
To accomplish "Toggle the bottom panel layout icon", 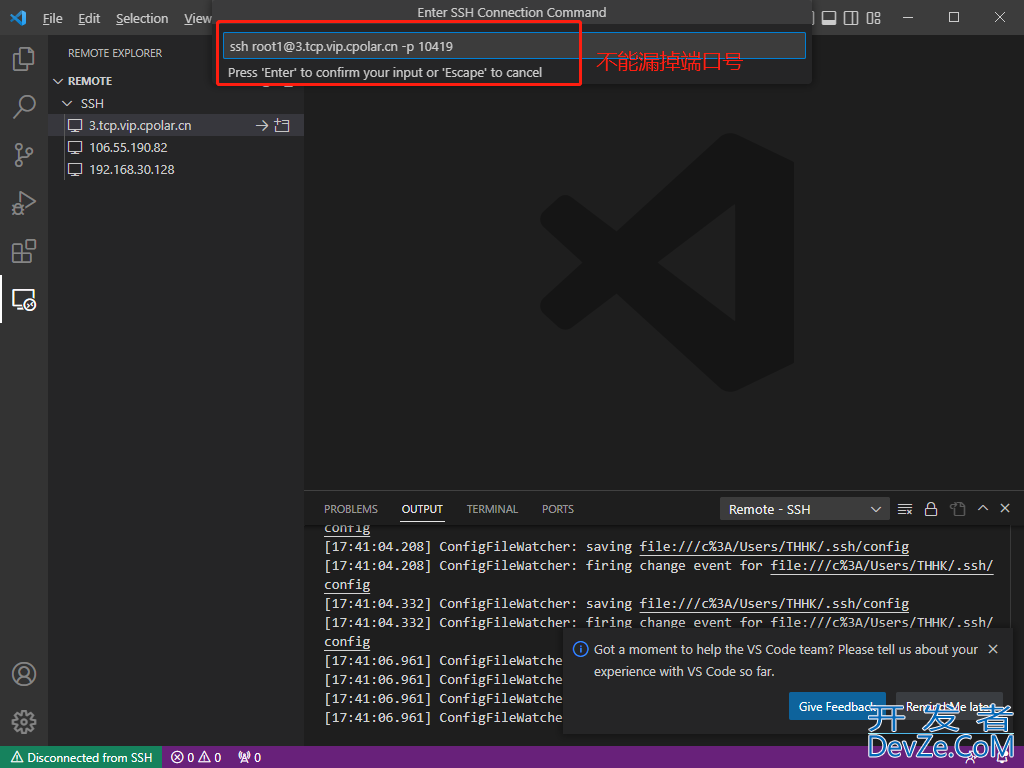I will (829, 18).
